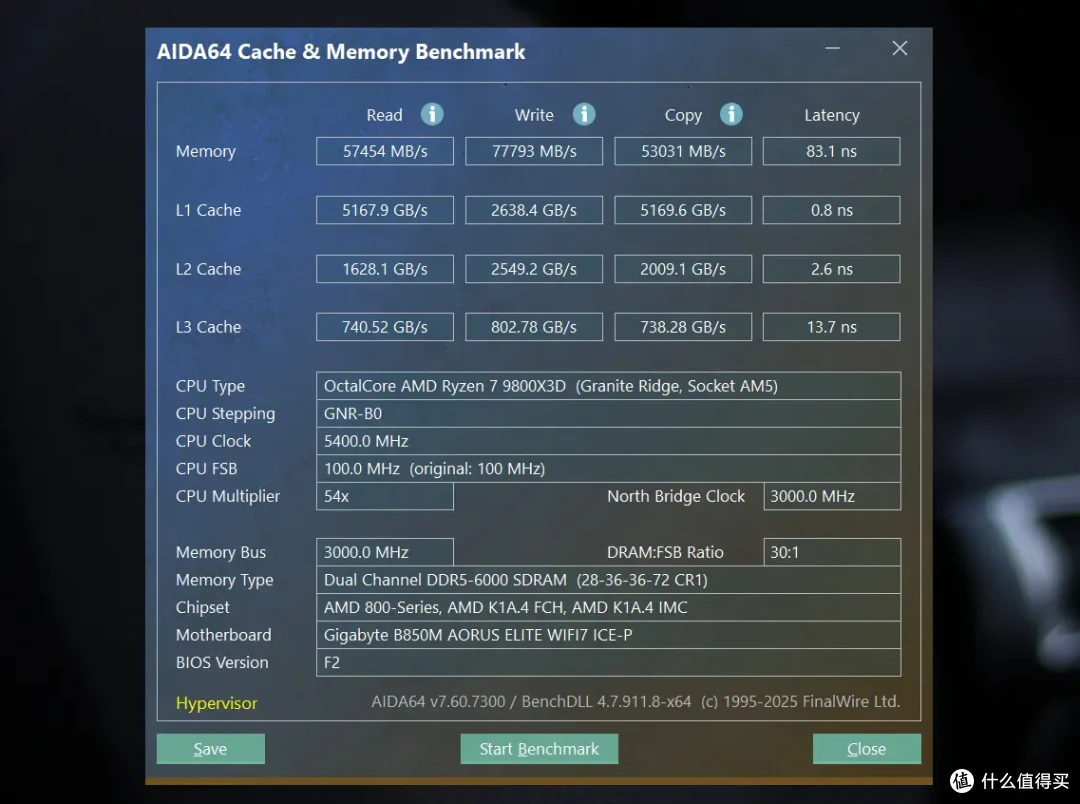1080x804 pixels.
Task: Click the CPU Clock label
Action: coord(214,441)
